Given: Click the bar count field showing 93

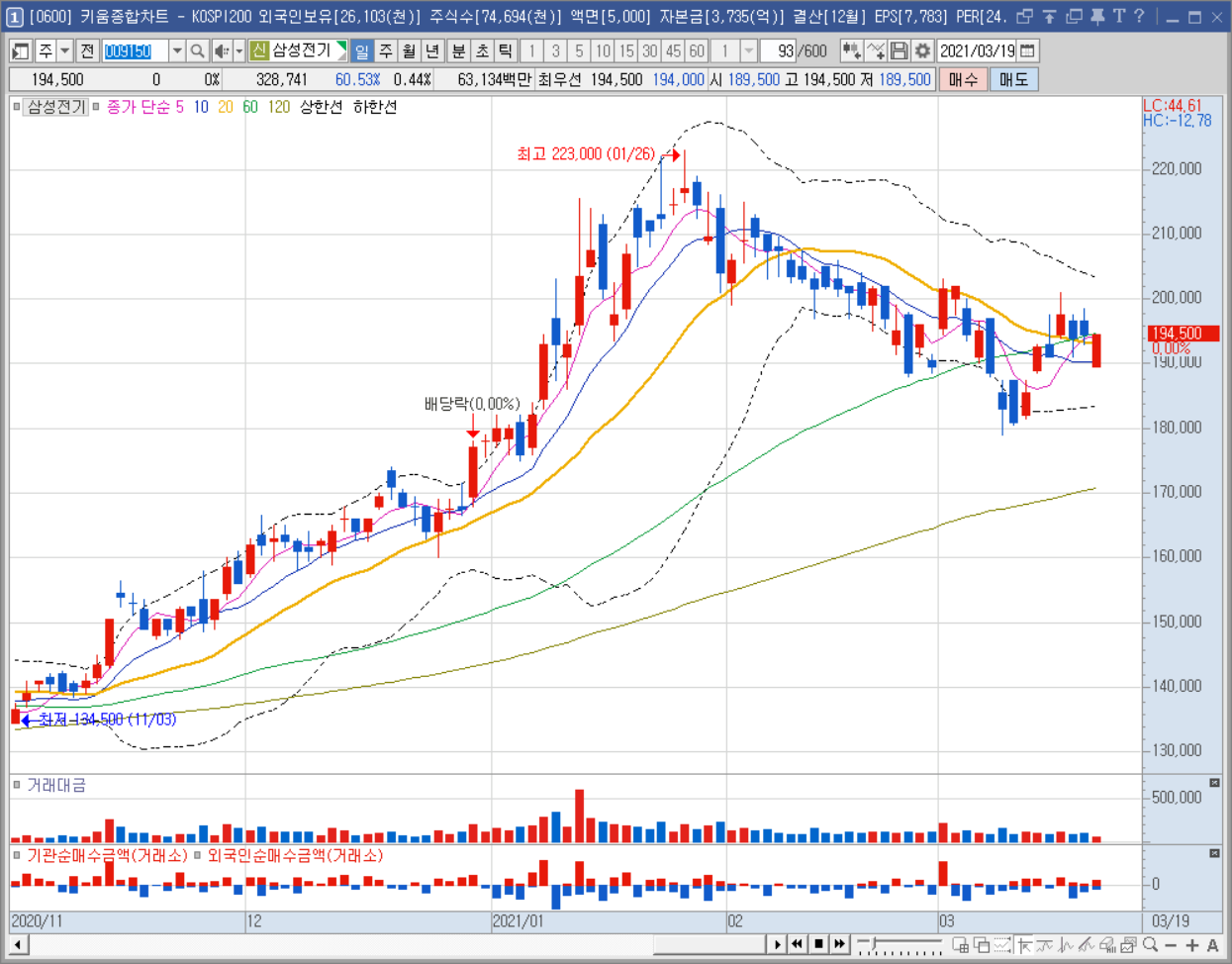Looking at the screenshot, I should tap(778, 50).
